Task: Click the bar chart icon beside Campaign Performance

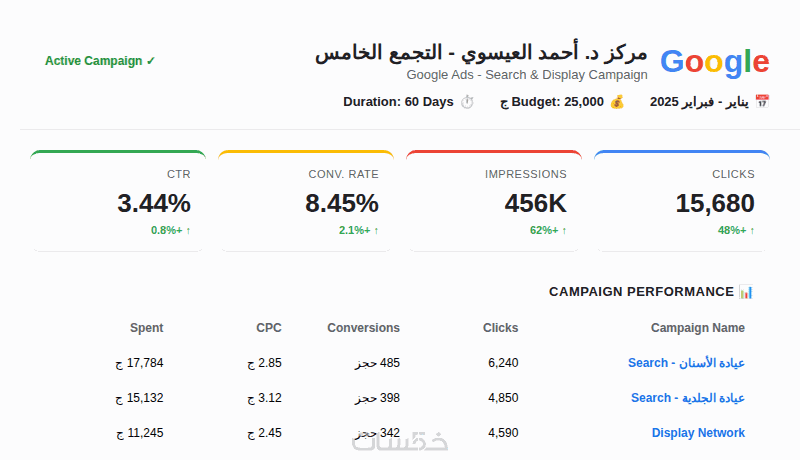Action: point(746,292)
